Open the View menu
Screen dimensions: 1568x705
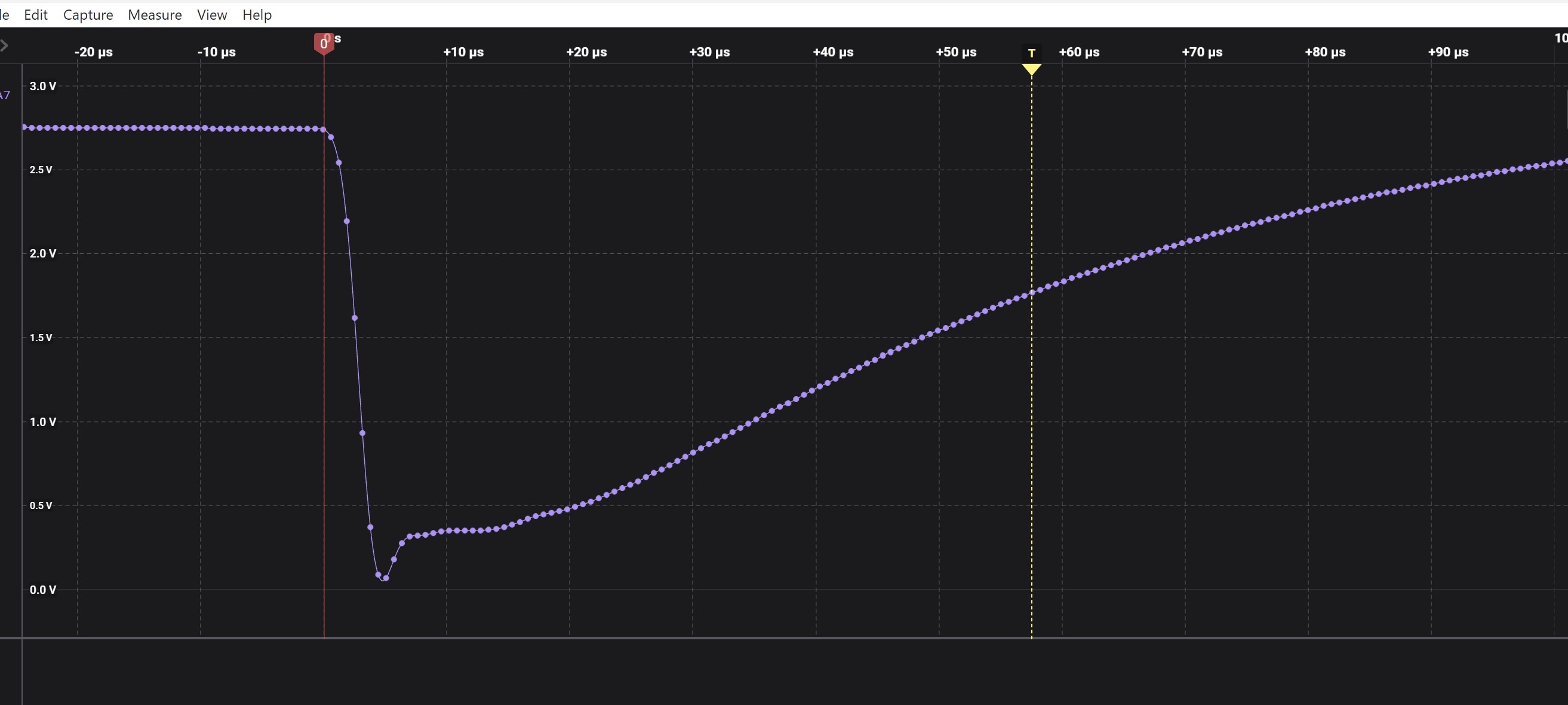(x=212, y=14)
